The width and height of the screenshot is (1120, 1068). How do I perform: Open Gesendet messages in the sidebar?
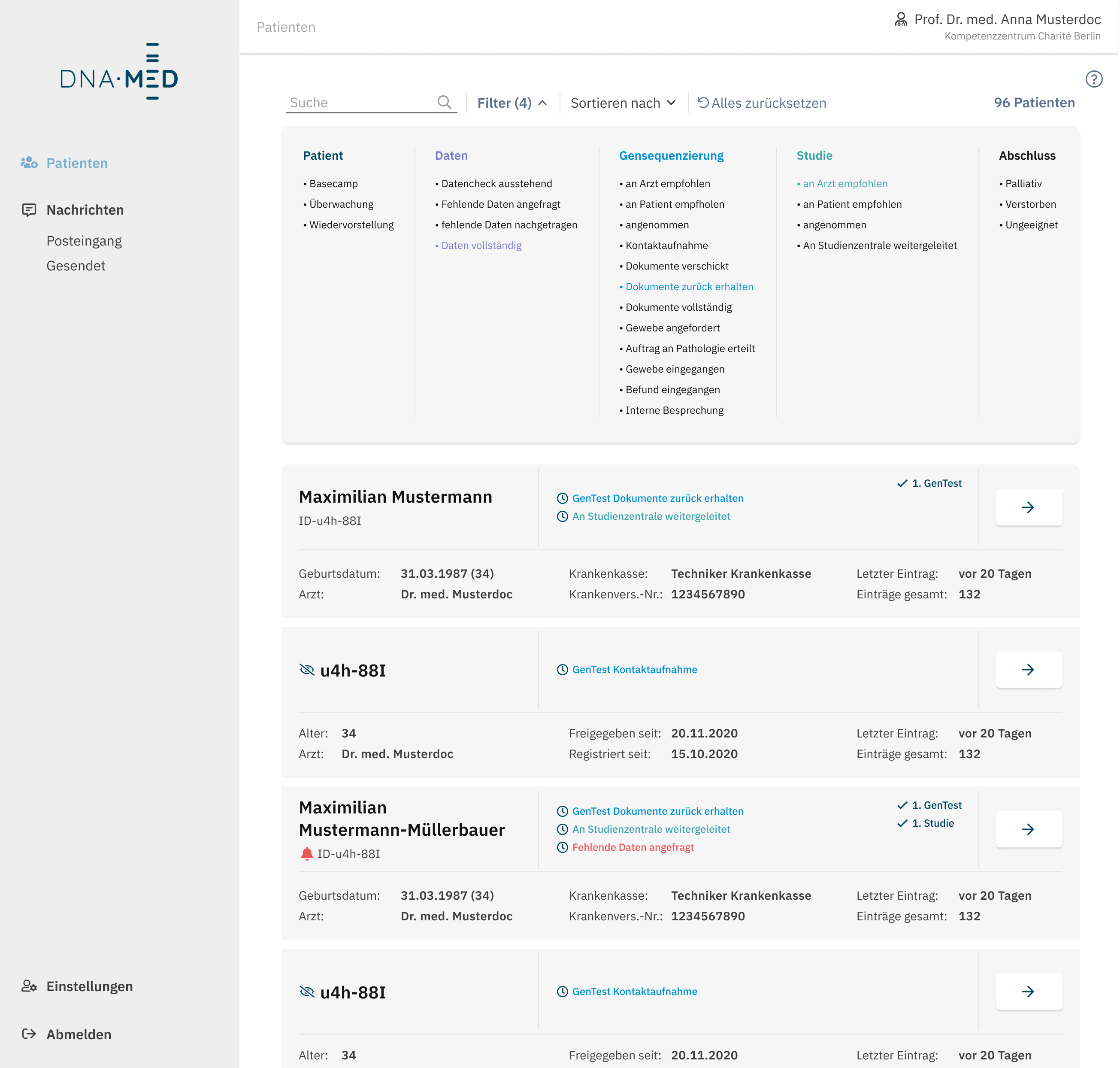(76, 266)
